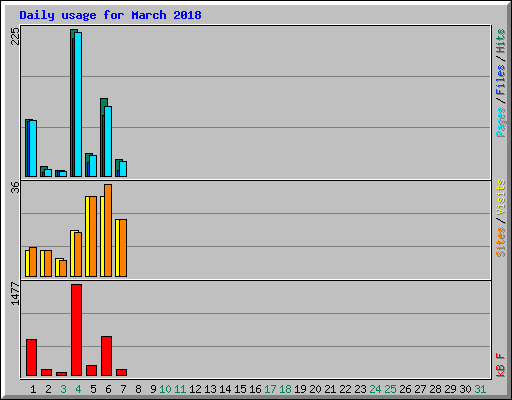512x400 pixels.
Task: Click green day 25 label
Action: tap(390, 389)
